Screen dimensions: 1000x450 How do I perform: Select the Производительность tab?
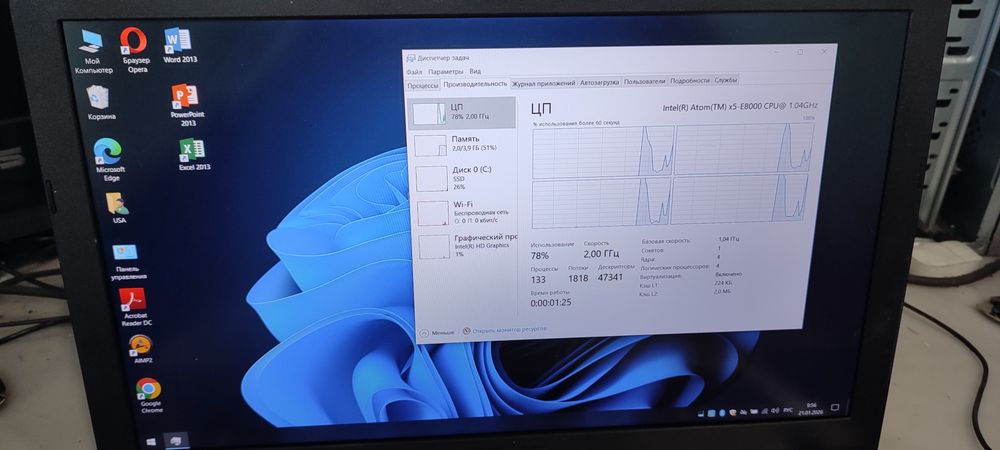tap(475, 83)
